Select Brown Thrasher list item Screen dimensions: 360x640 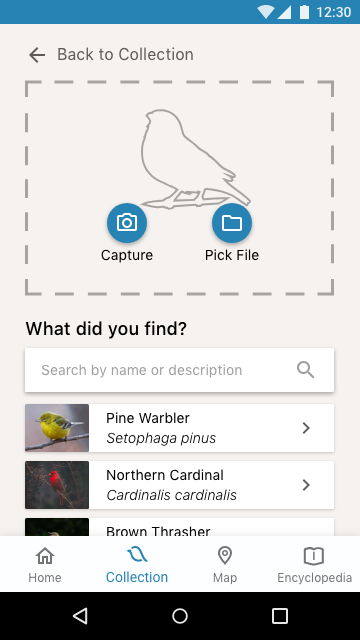[x=180, y=527]
